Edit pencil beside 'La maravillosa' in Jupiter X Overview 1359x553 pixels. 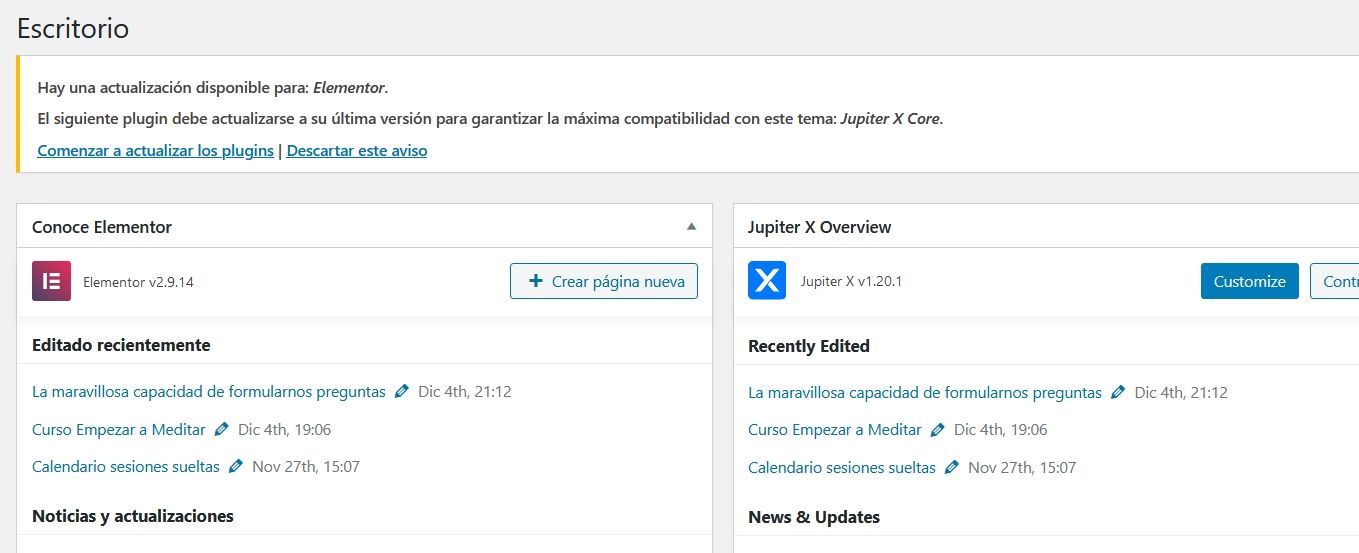point(1118,393)
